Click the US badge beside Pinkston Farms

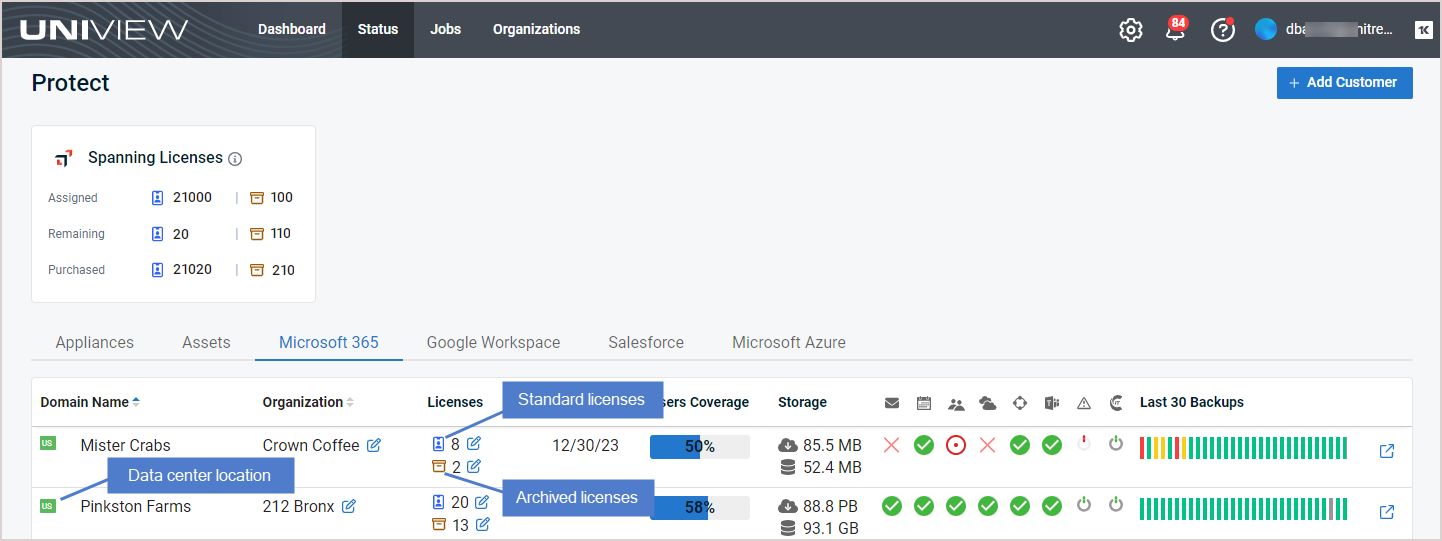click(x=48, y=506)
